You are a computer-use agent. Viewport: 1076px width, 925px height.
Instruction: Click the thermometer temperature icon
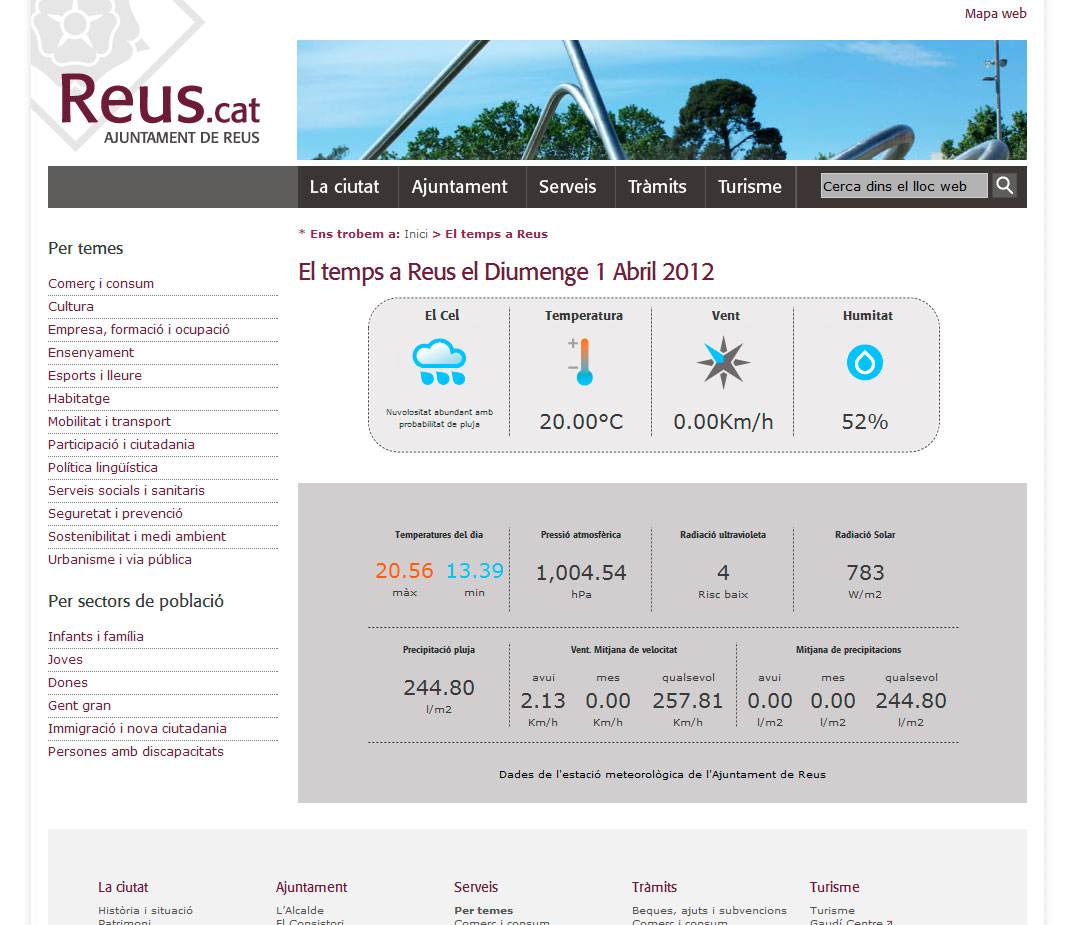[x=581, y=362]
